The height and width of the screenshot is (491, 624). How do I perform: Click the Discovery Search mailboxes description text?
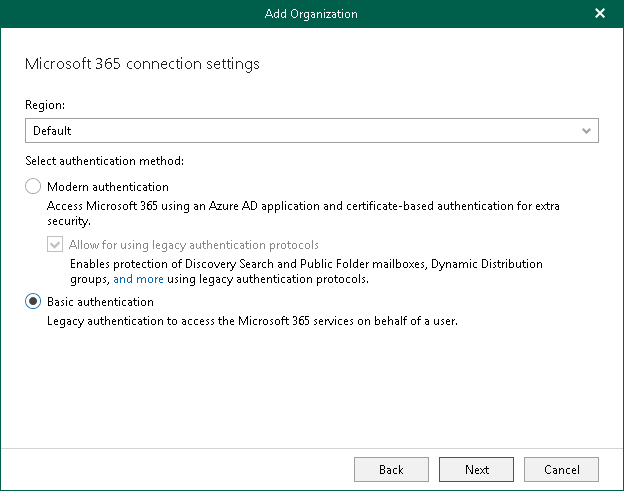pyautogui.click(x=306, y=264)
